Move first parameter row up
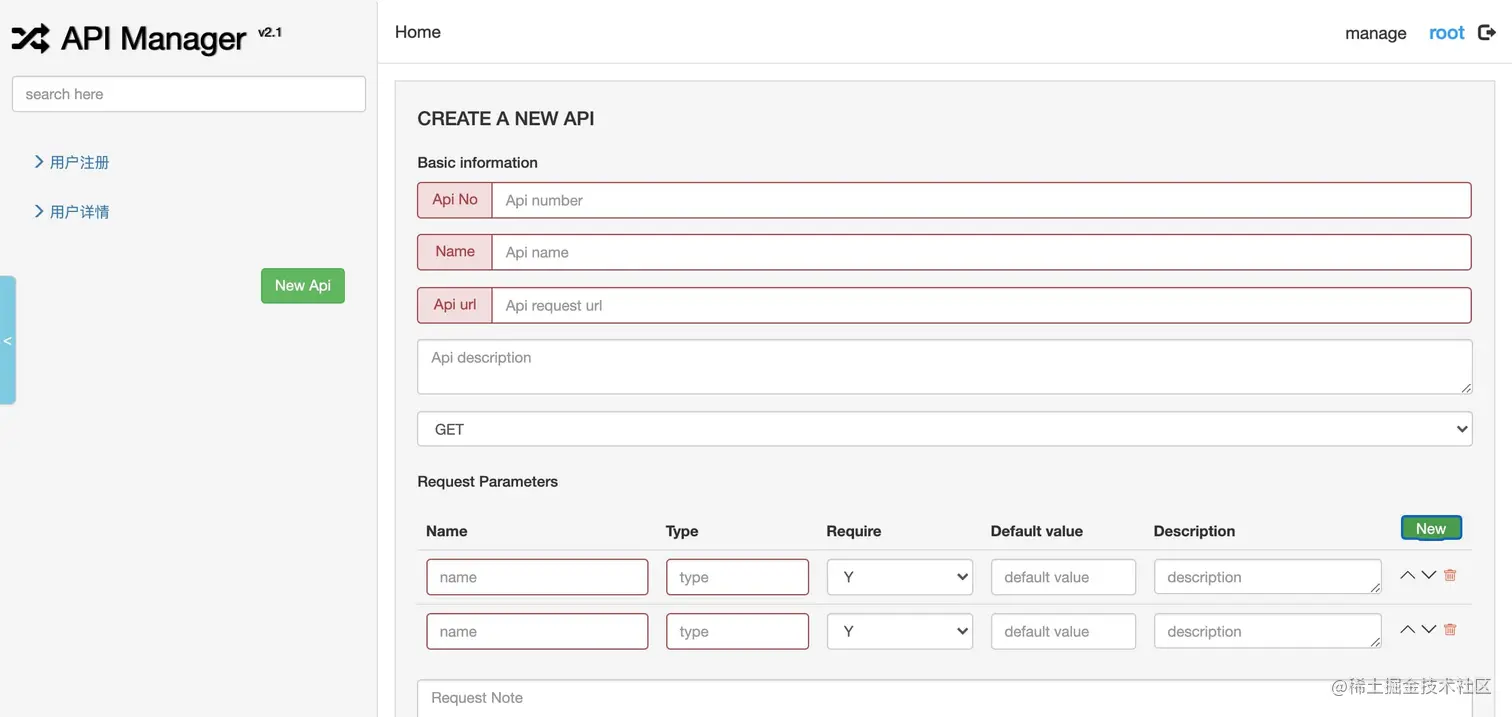 point(1407,576)
